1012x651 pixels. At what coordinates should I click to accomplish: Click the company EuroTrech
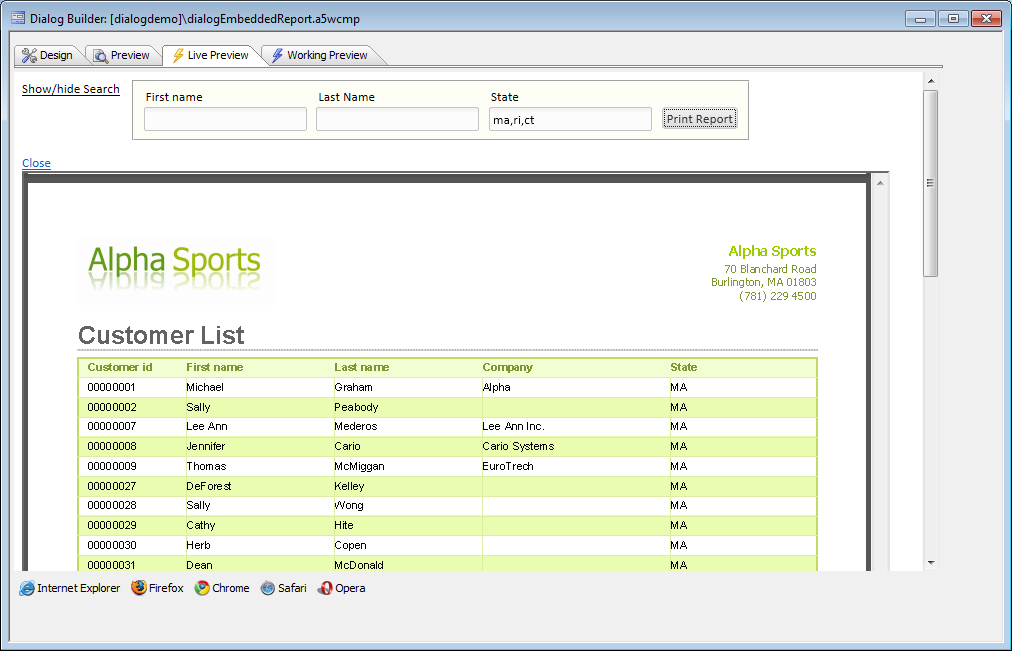coord(508,466)
